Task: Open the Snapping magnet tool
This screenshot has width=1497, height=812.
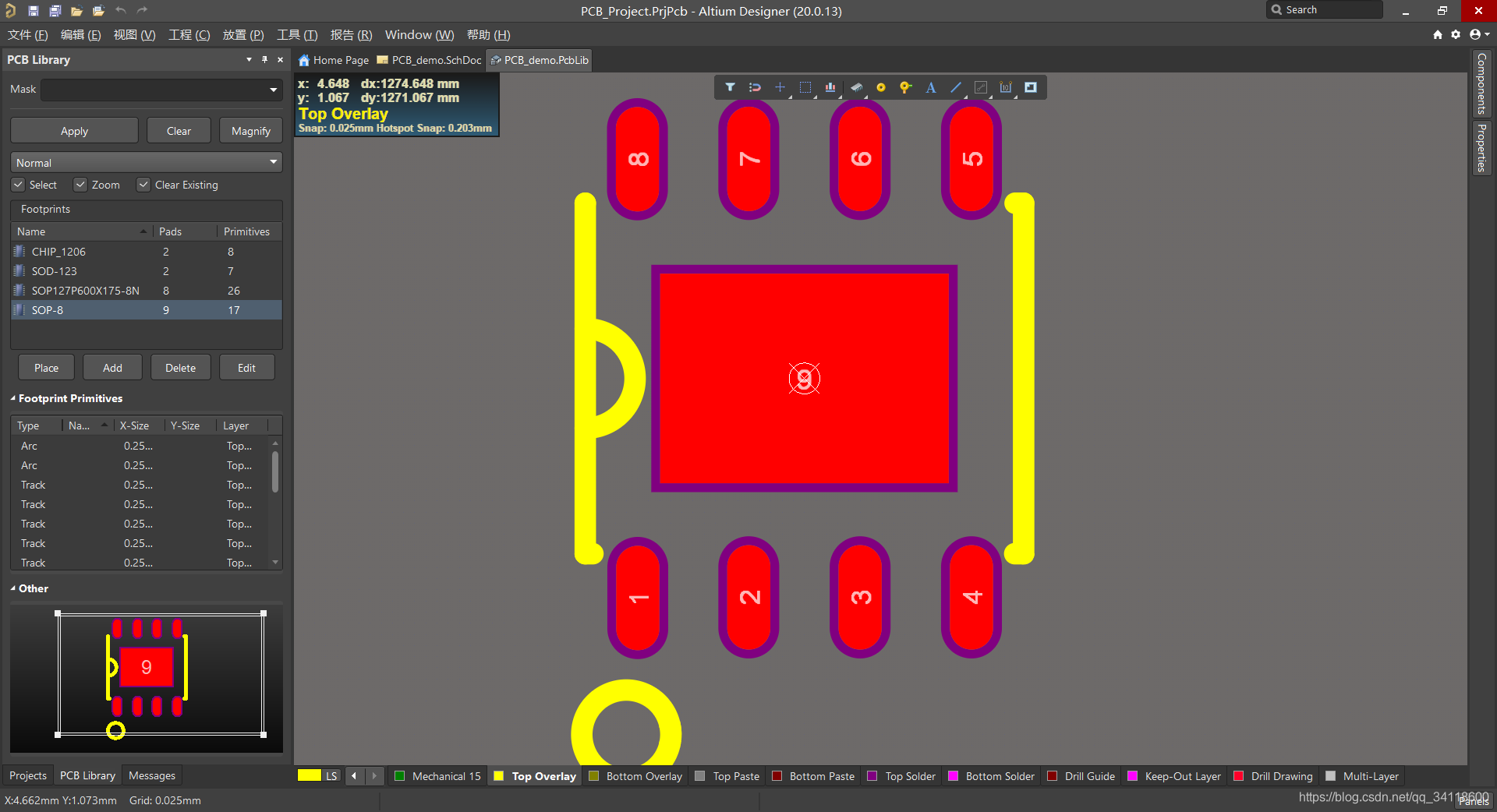Action: tap(755, 87)
